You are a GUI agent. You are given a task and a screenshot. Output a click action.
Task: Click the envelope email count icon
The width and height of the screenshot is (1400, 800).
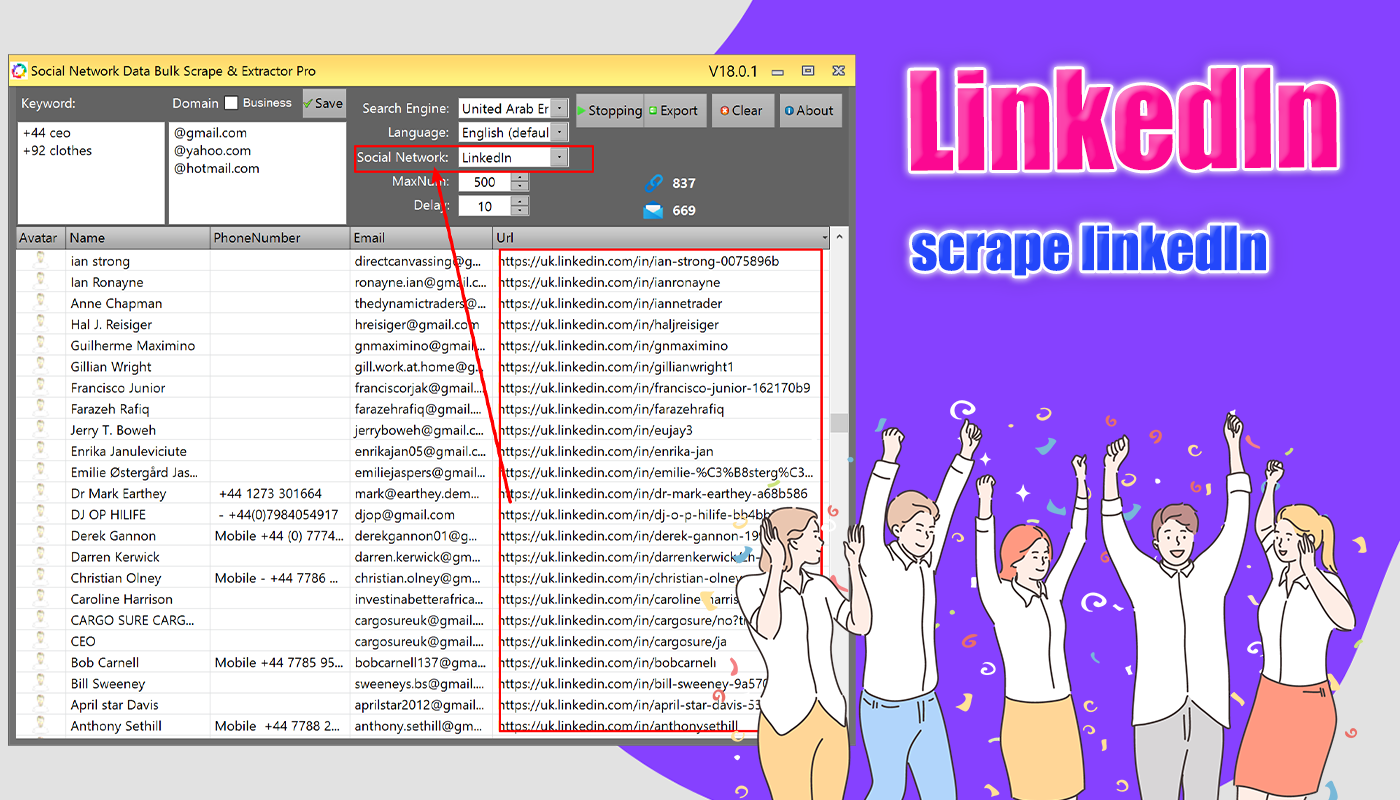pyautogui.click(x=654, y=210)
